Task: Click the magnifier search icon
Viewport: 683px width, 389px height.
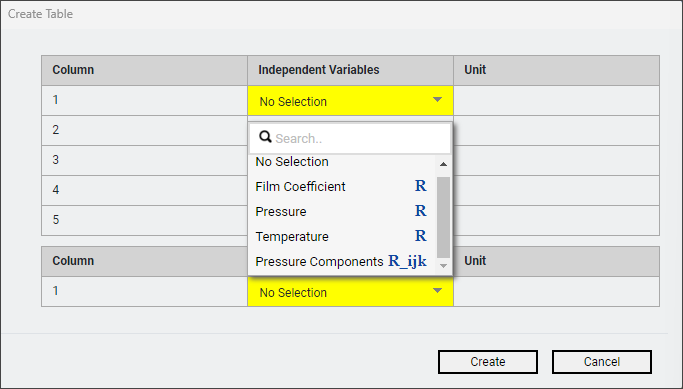Action: pyautogui.click(x=265, y=137)
